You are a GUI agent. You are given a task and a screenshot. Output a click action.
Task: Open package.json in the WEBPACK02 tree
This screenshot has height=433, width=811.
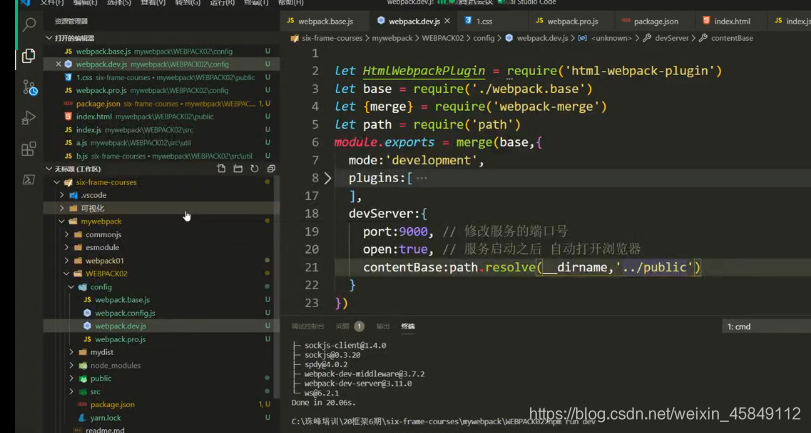pyautogui.click(x=112, y=405)
